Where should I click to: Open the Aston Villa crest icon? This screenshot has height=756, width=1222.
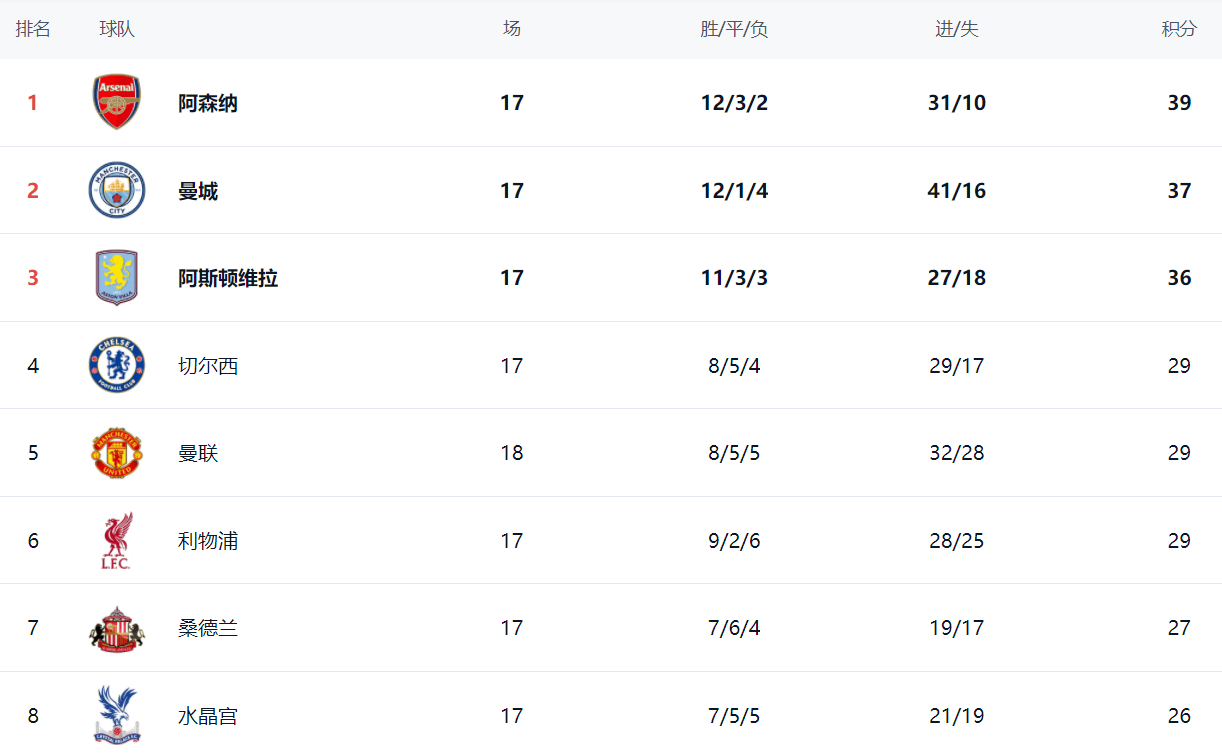(117, 277)
